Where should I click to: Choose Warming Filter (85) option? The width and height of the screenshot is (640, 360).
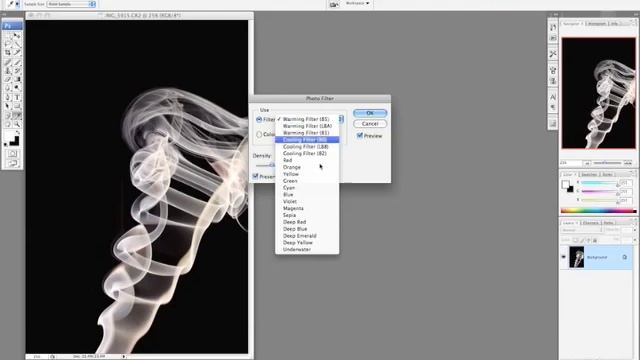(x=307, y=119)
